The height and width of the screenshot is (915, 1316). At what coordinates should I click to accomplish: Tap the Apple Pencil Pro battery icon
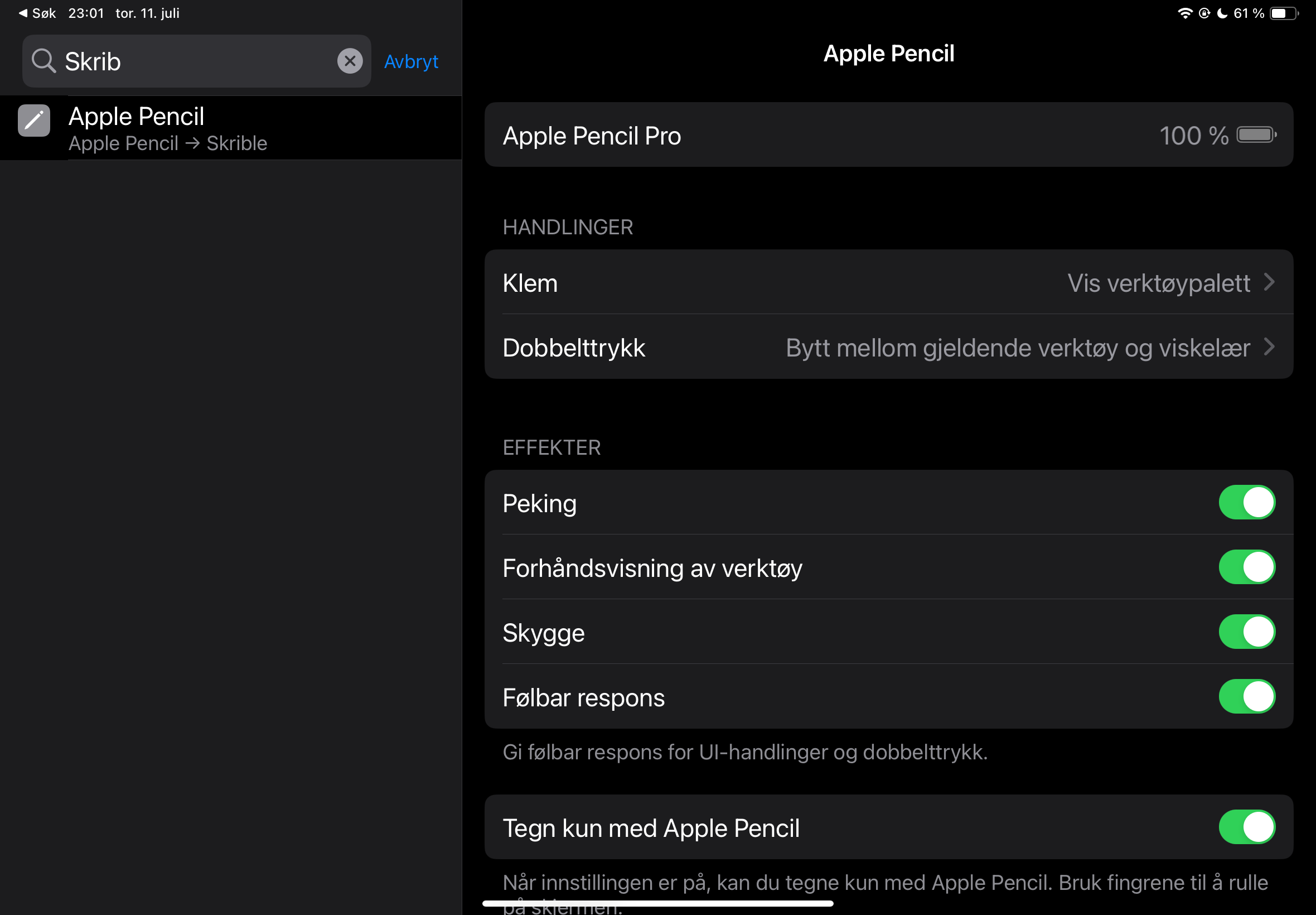(1256, 134)
